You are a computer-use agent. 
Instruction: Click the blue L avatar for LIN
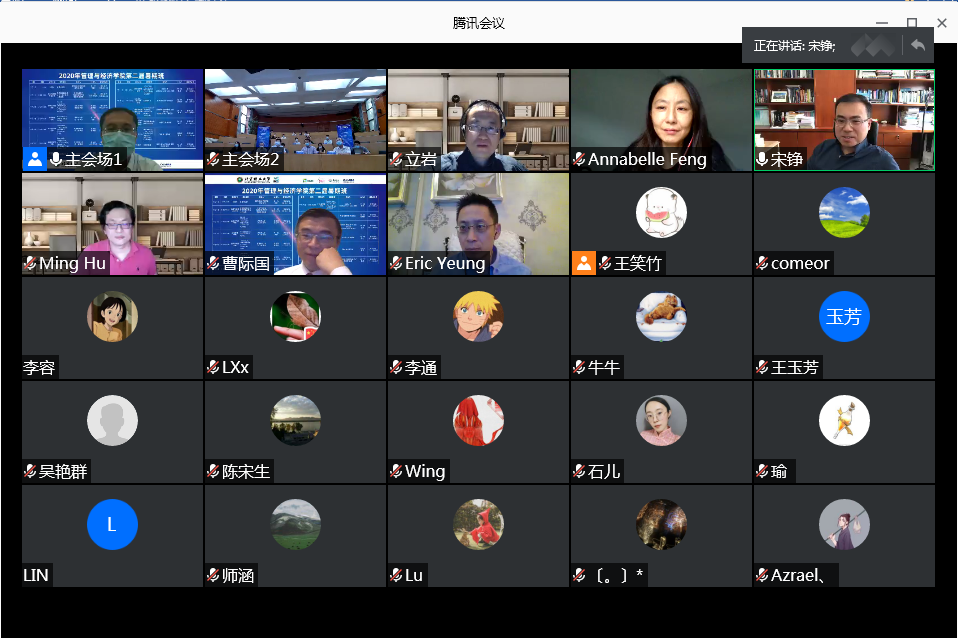tap(111, 525)
